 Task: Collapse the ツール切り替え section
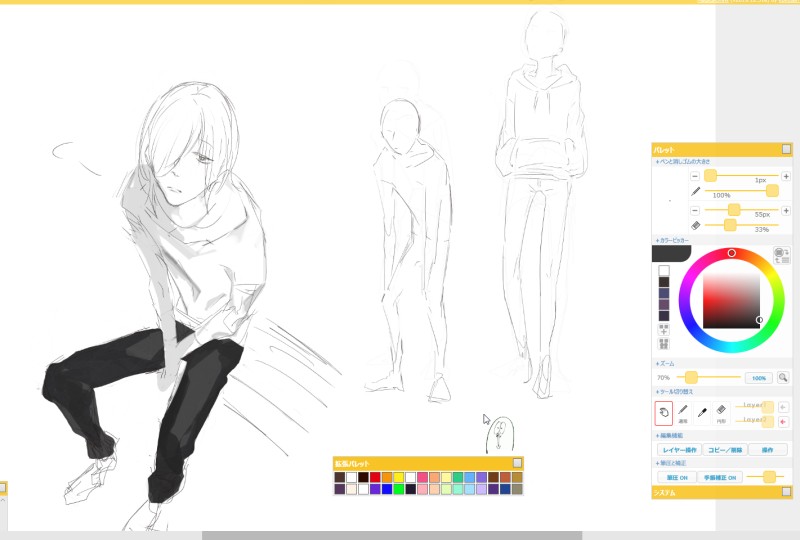[x=674, y=392]
